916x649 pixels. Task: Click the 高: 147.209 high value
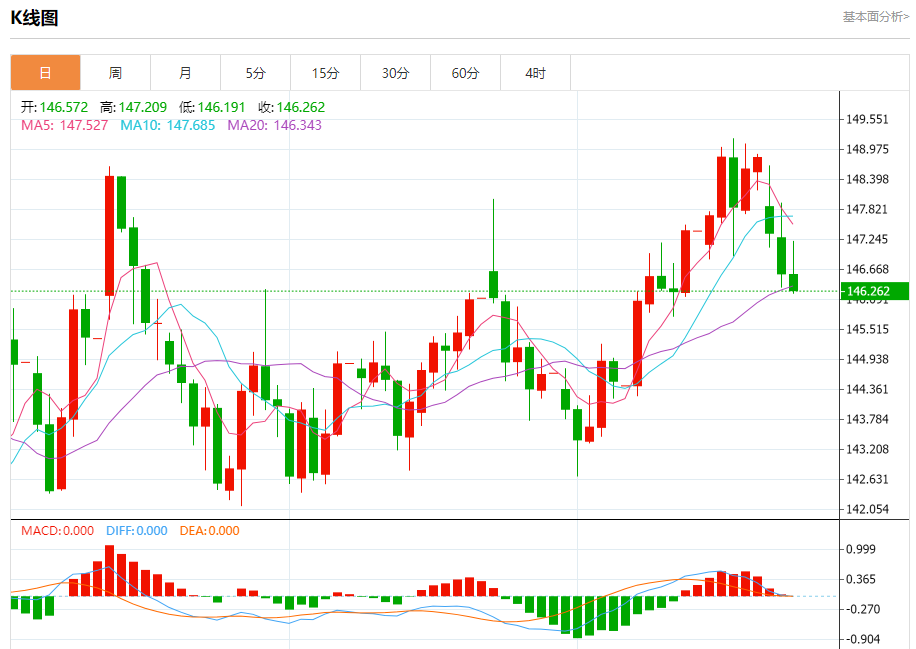pyautogui.click(x=133, y=107)
